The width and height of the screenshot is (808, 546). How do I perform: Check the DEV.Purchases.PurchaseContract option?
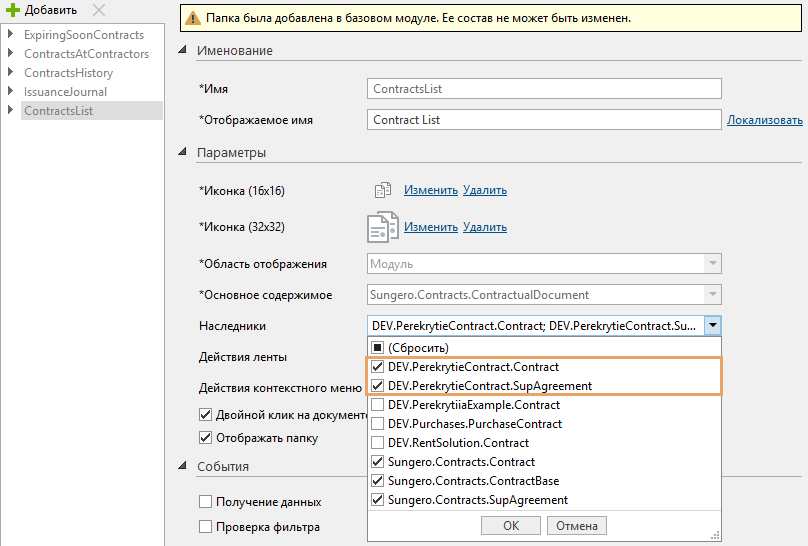(378, 424)
